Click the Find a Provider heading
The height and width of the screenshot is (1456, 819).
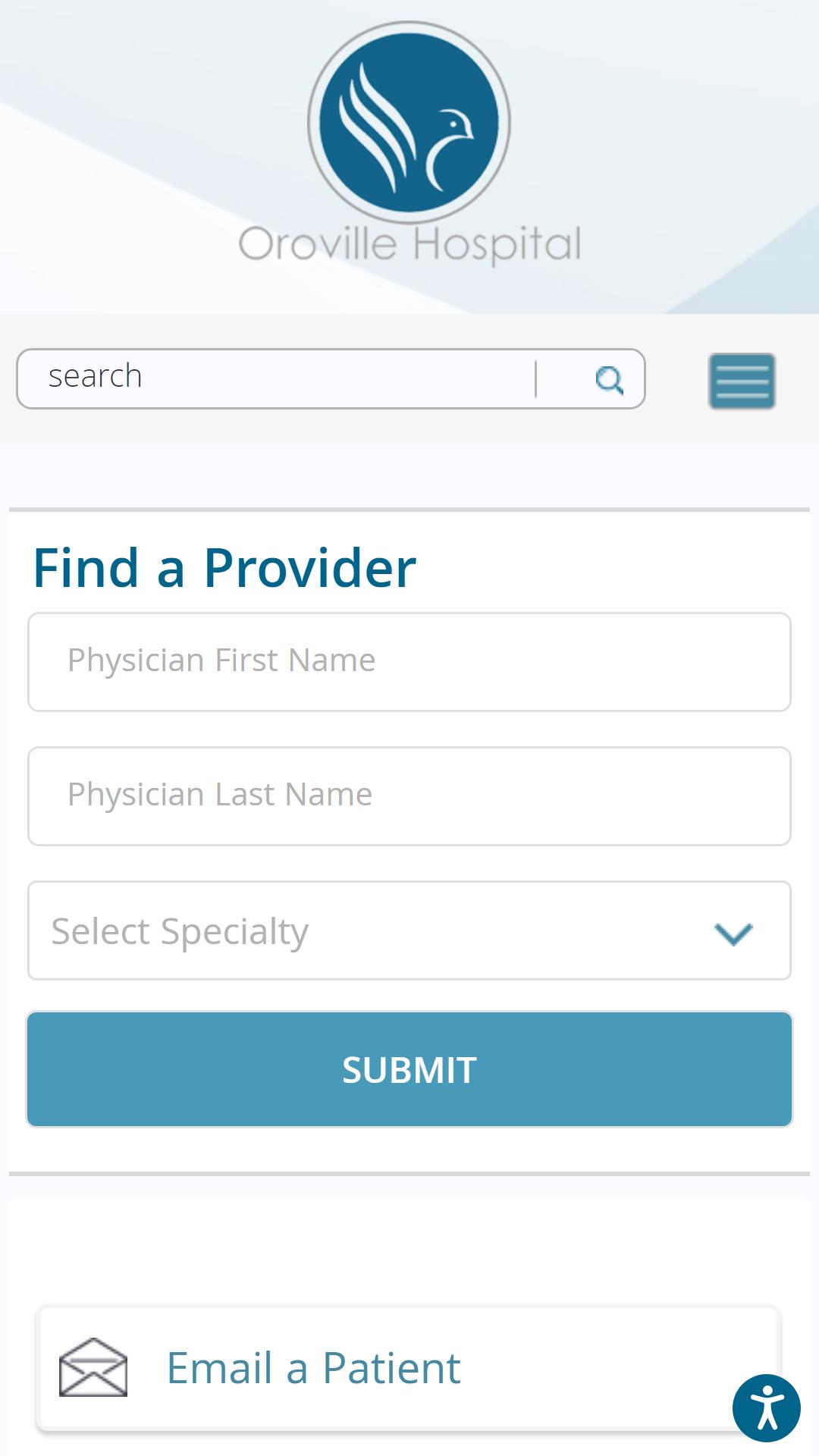[x=224, y=568]
